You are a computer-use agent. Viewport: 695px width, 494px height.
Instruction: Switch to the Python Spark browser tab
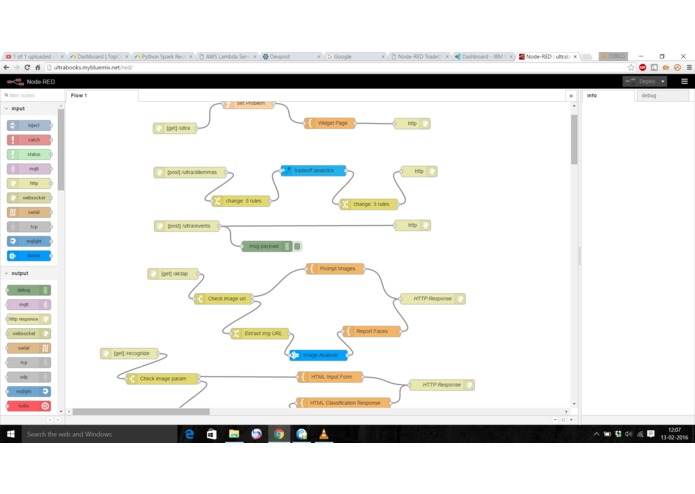(163, 57)
